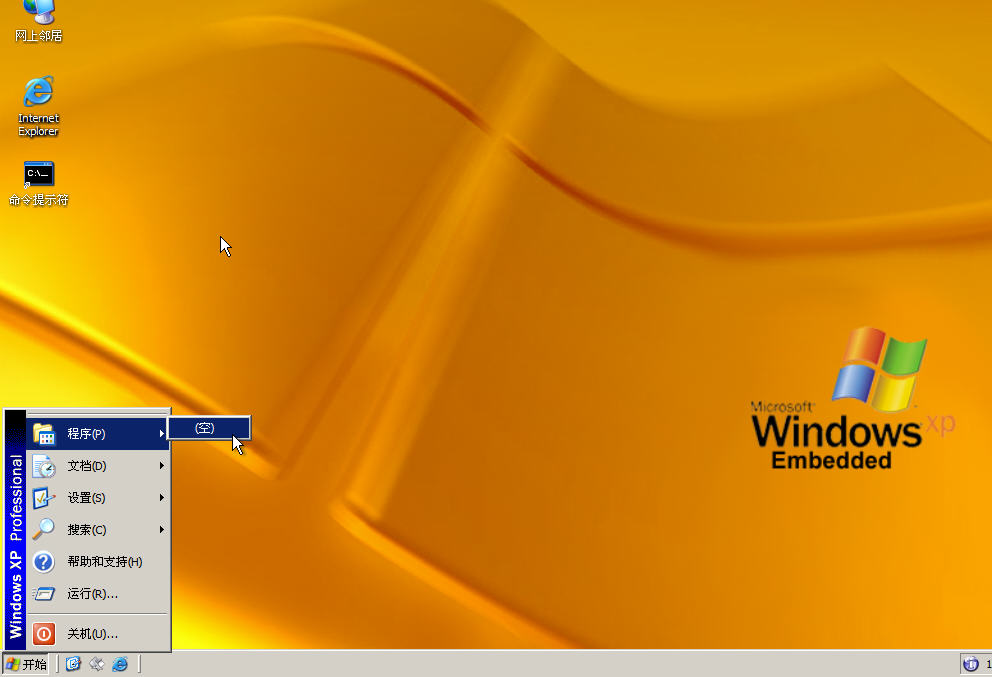The width and height of the screenshot is (992, 677).
Task: Select the Internet Explorer desktop icon
Action: click(39, 106)
